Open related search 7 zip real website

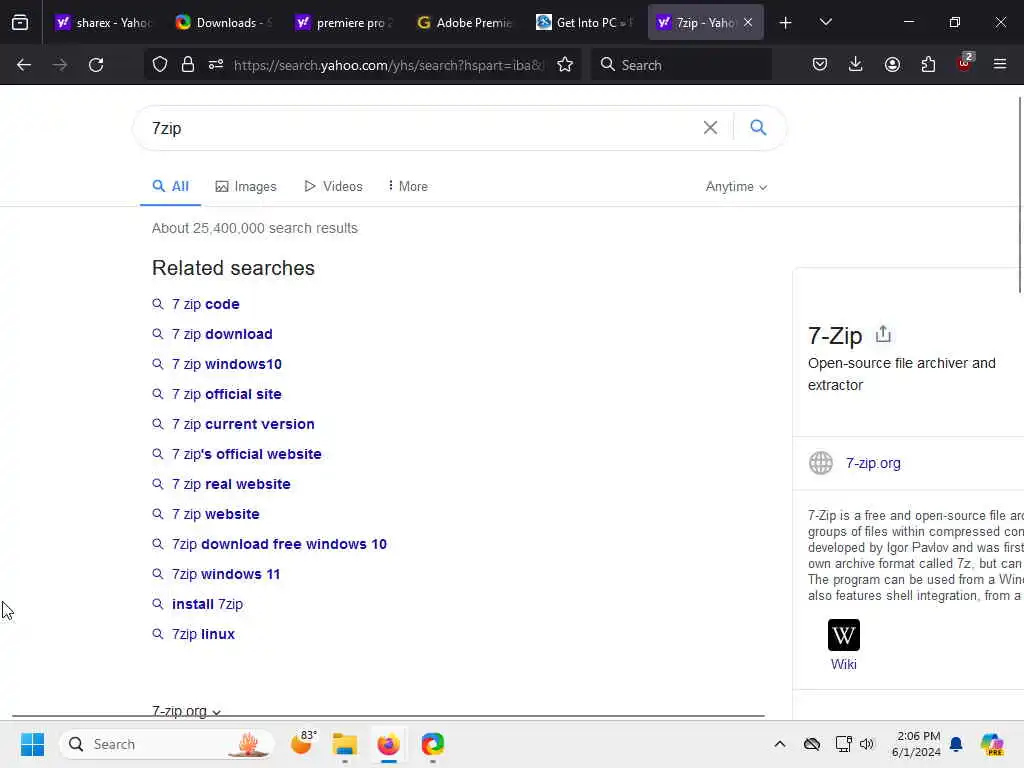click(x=231, y=485)
